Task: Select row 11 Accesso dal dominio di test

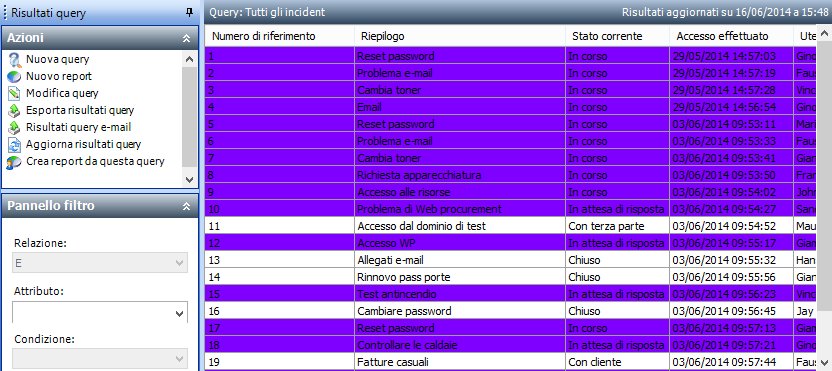Action: pos(510,226)
